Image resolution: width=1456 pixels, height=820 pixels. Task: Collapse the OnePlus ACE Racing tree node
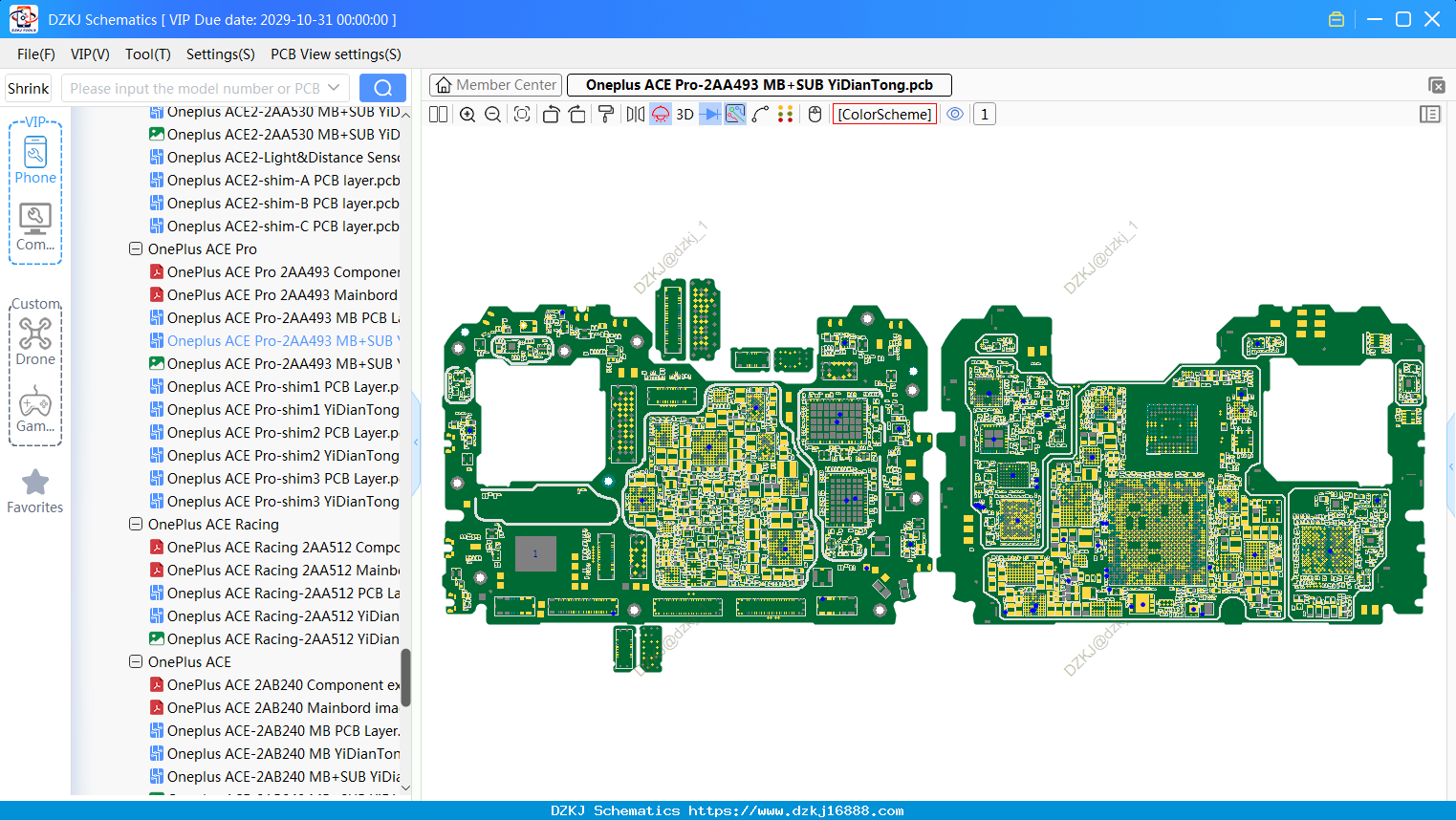[x=136, y=524]
